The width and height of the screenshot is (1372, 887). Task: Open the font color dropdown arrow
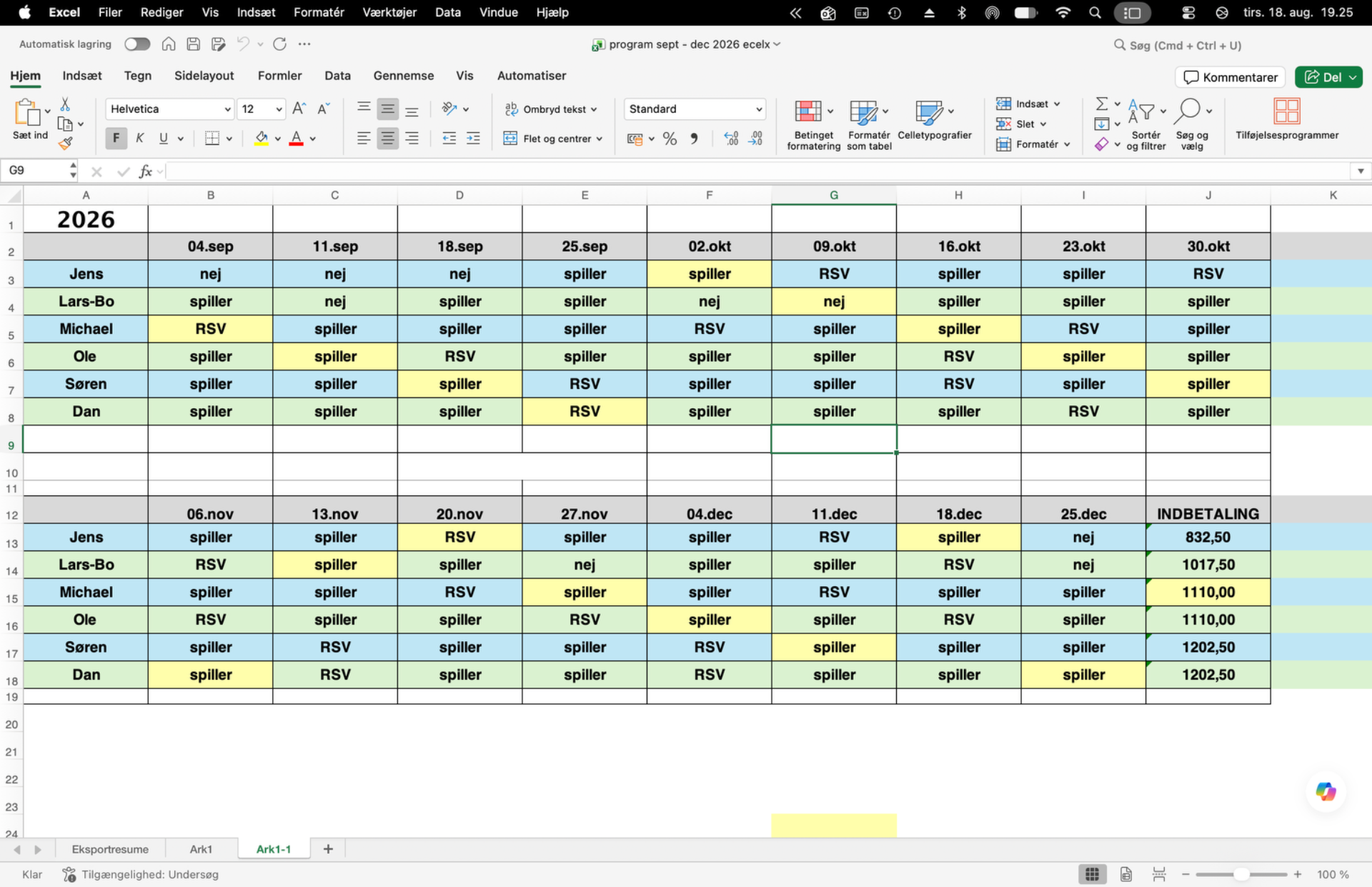(x=312, y=139)
